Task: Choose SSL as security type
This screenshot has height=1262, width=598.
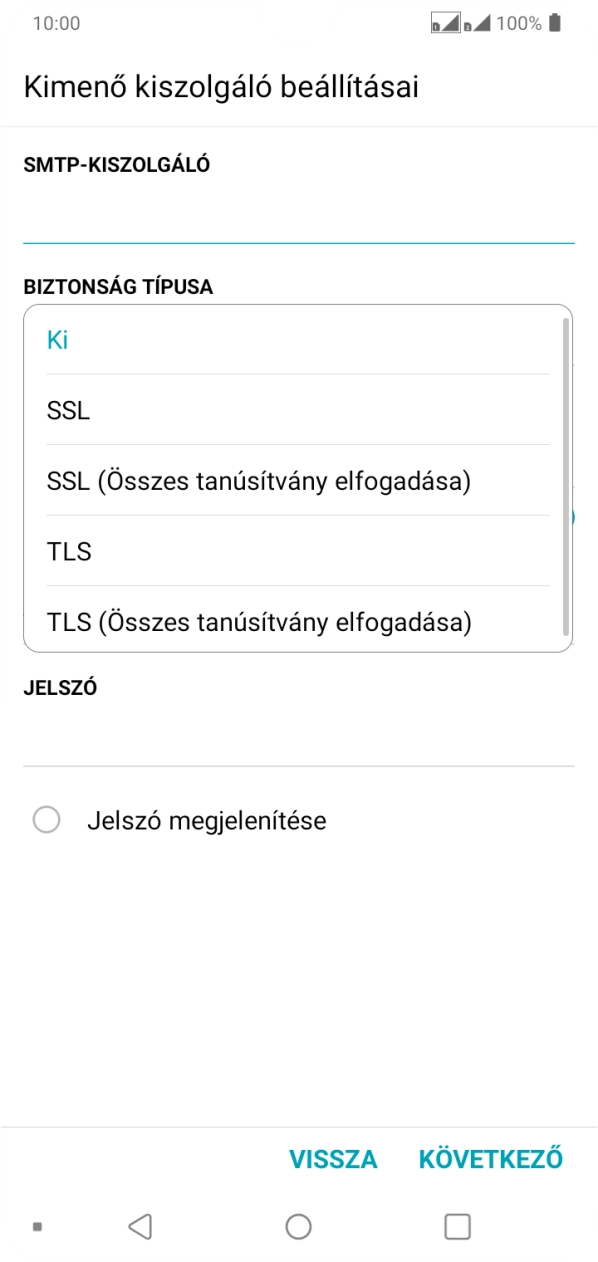Action: 67,410
